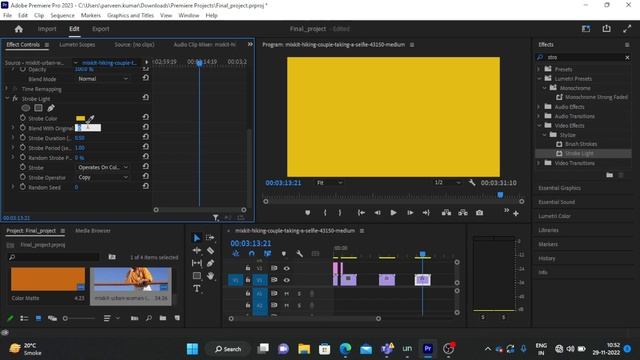The width and height of the screenshot is (640, 360).
Task: Open Strobe Operator Copy dropdown
Action: click(x=102, y=177)
